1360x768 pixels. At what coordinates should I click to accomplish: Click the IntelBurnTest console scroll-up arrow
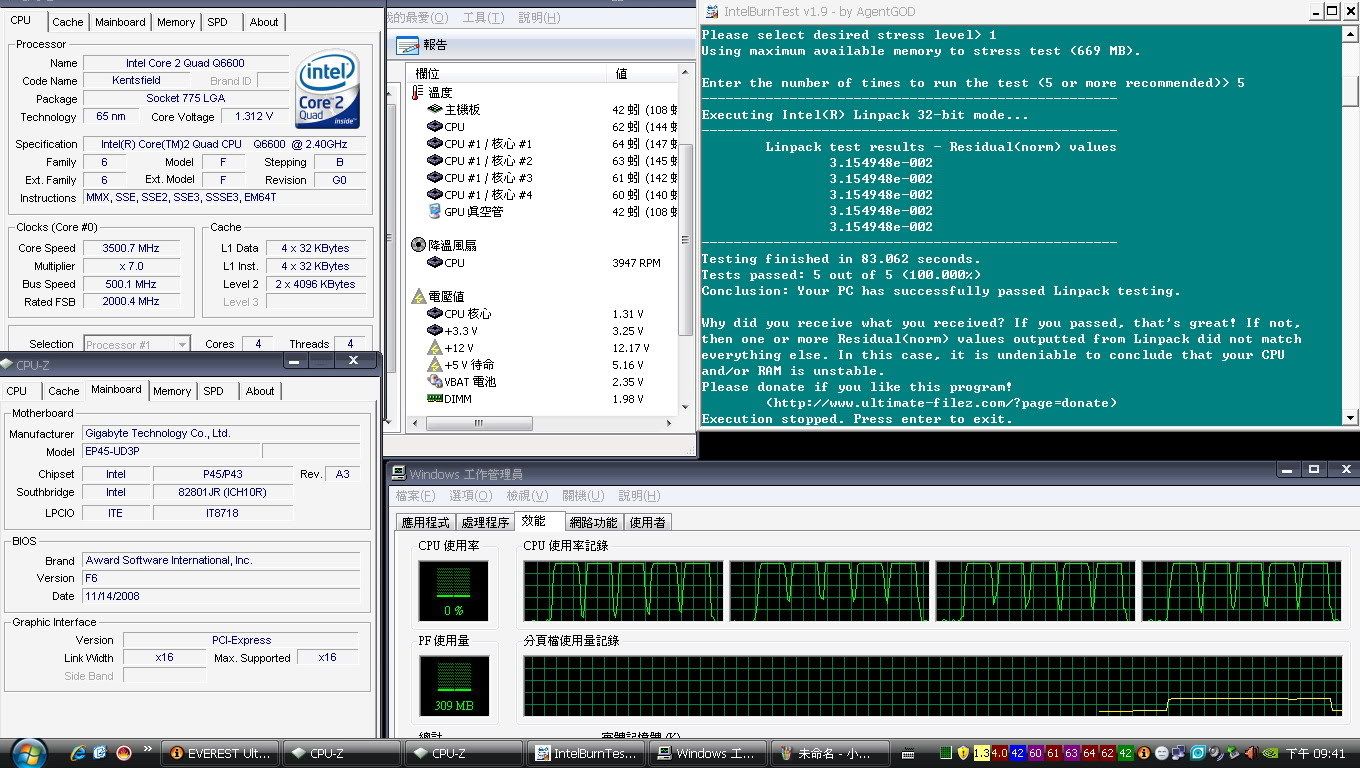pyautogui.click(x=1350, y=33)
